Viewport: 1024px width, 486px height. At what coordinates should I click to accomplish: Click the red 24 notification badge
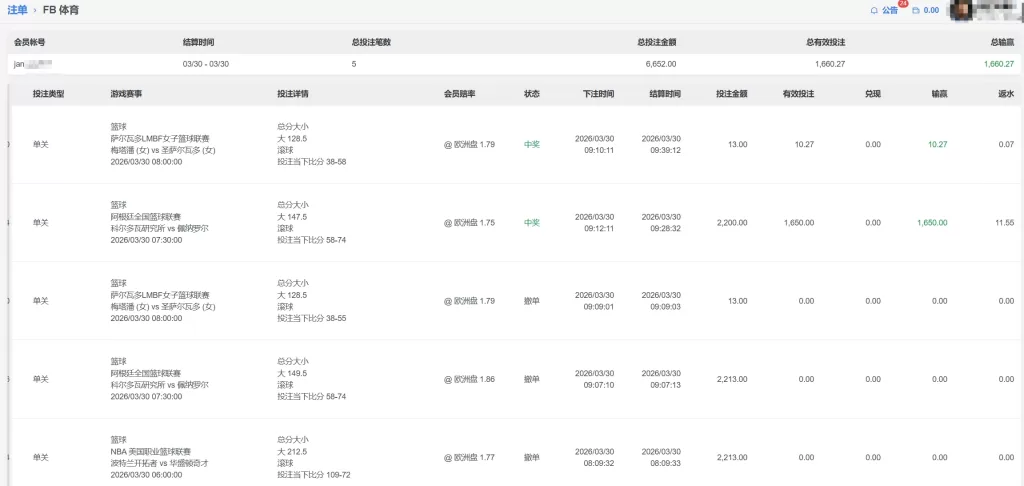click(902, 4)
